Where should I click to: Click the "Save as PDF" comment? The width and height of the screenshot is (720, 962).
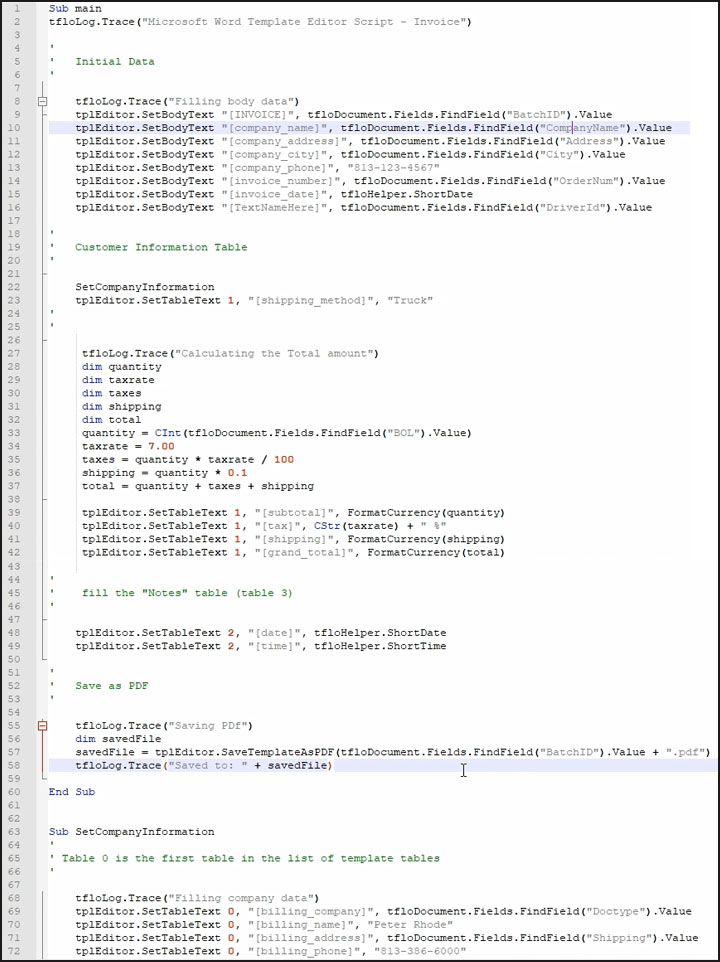click(112, 686)
